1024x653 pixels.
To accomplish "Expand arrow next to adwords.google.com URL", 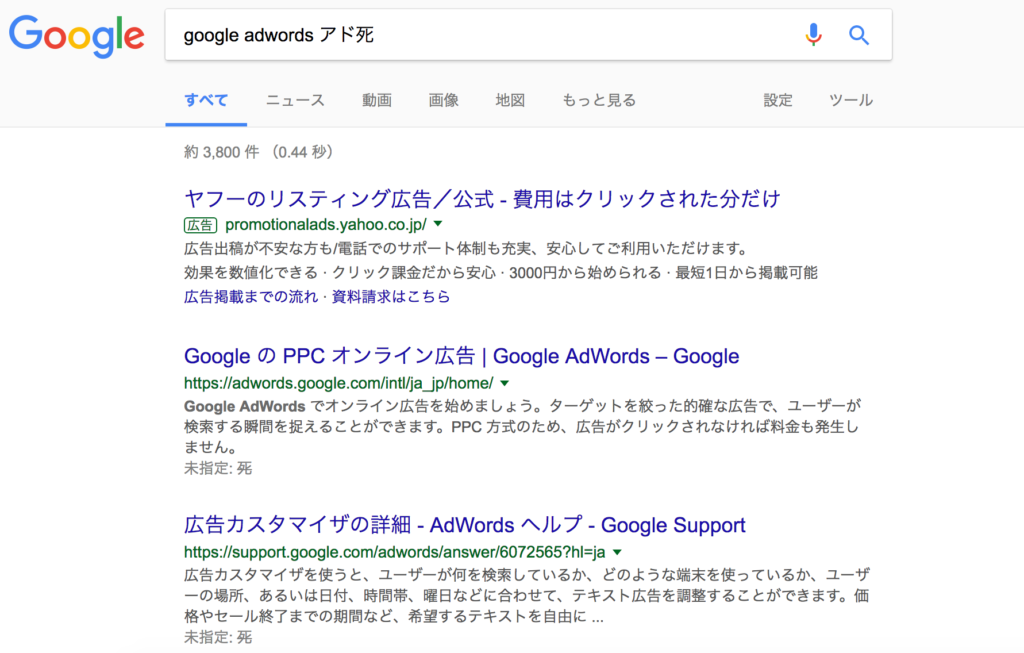I will pyautogui.click(x=505, y=383).
